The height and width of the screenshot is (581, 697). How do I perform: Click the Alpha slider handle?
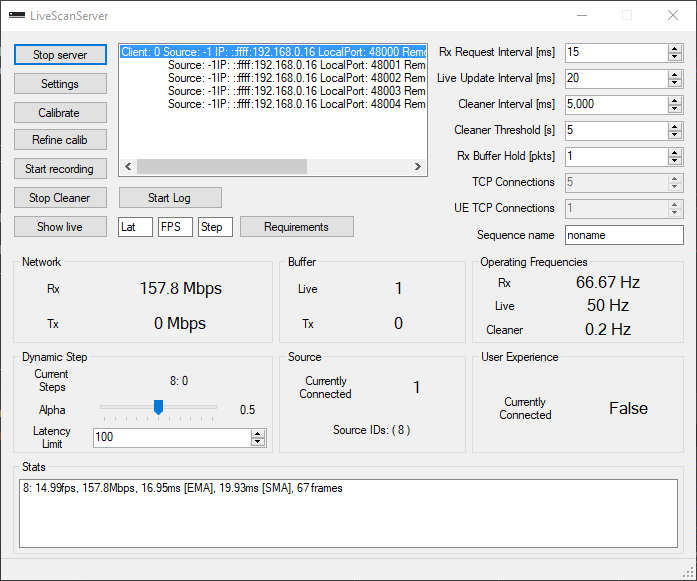click(x=158, y=407)
